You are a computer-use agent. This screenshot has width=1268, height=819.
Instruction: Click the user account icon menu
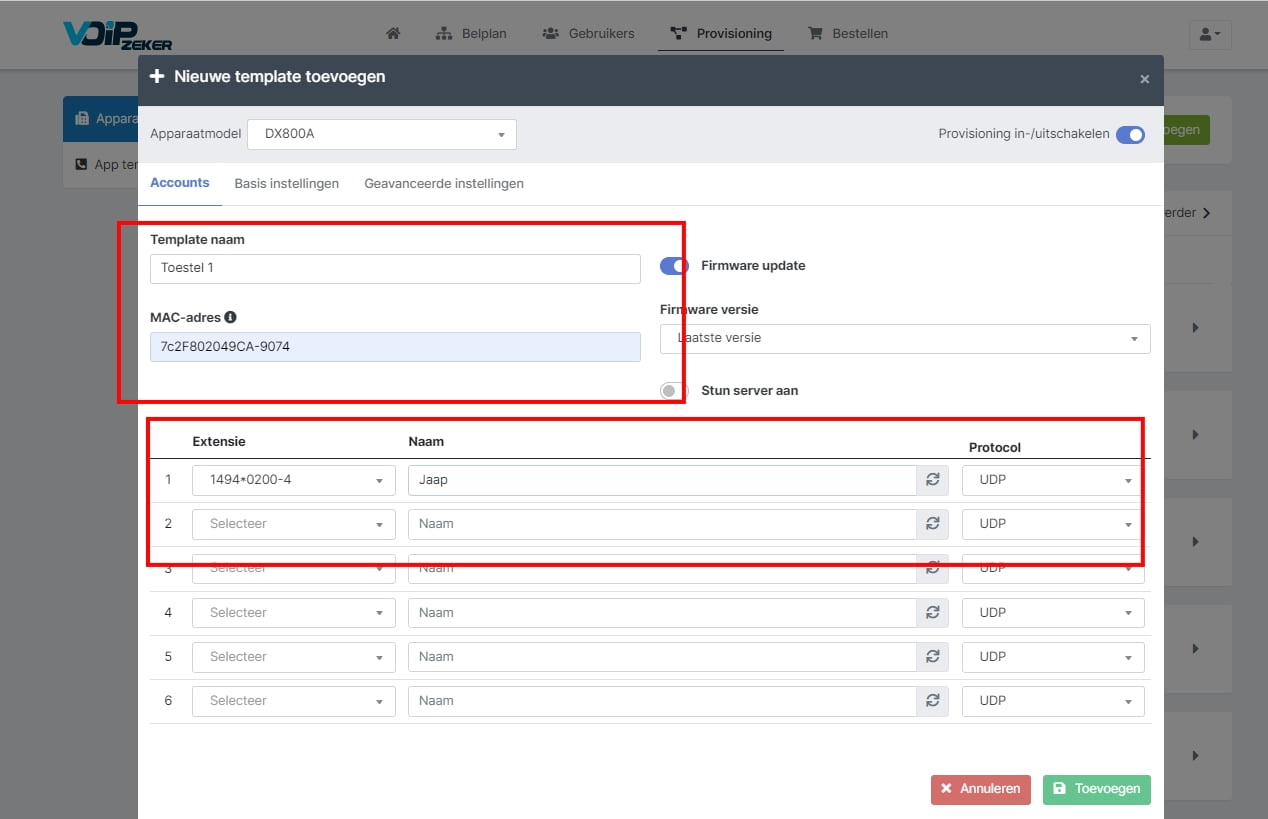[x=1210, y=34]
